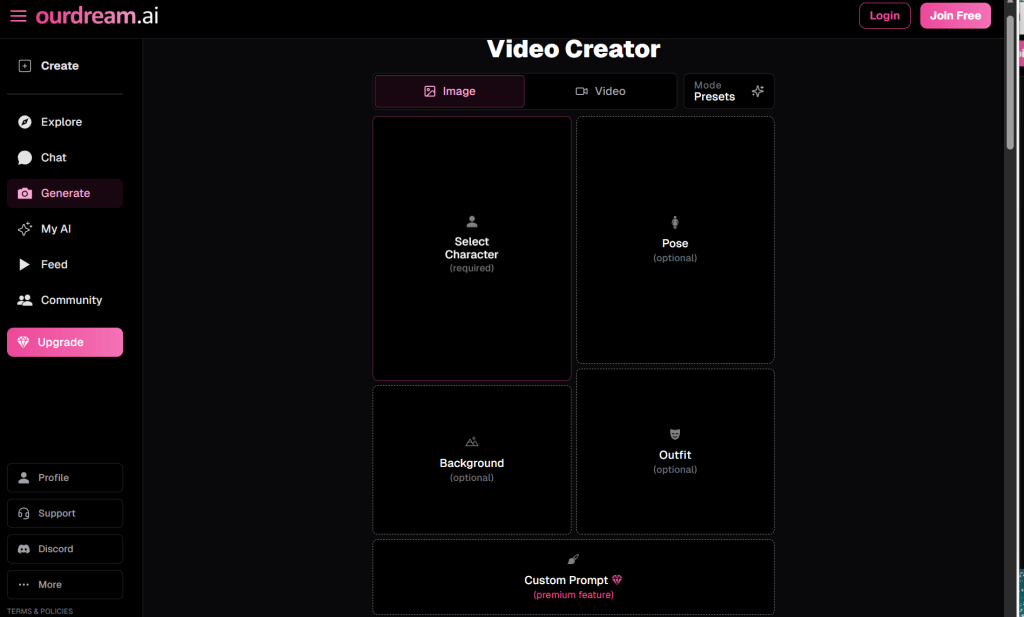
Task: Click the Login button
Action: pos(884,16)
